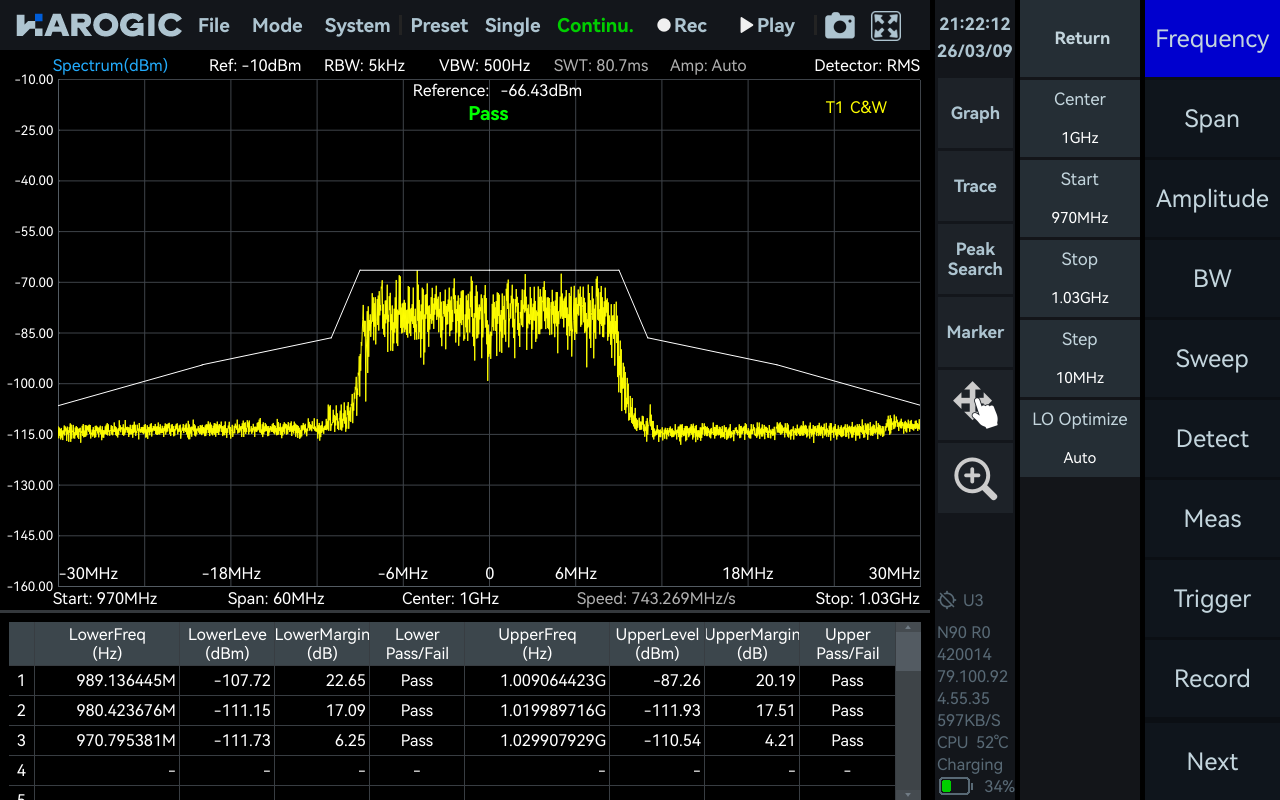The height and width of the screenshot is (800, 1280).
Task: Run Peak Search
Action: 975,259
